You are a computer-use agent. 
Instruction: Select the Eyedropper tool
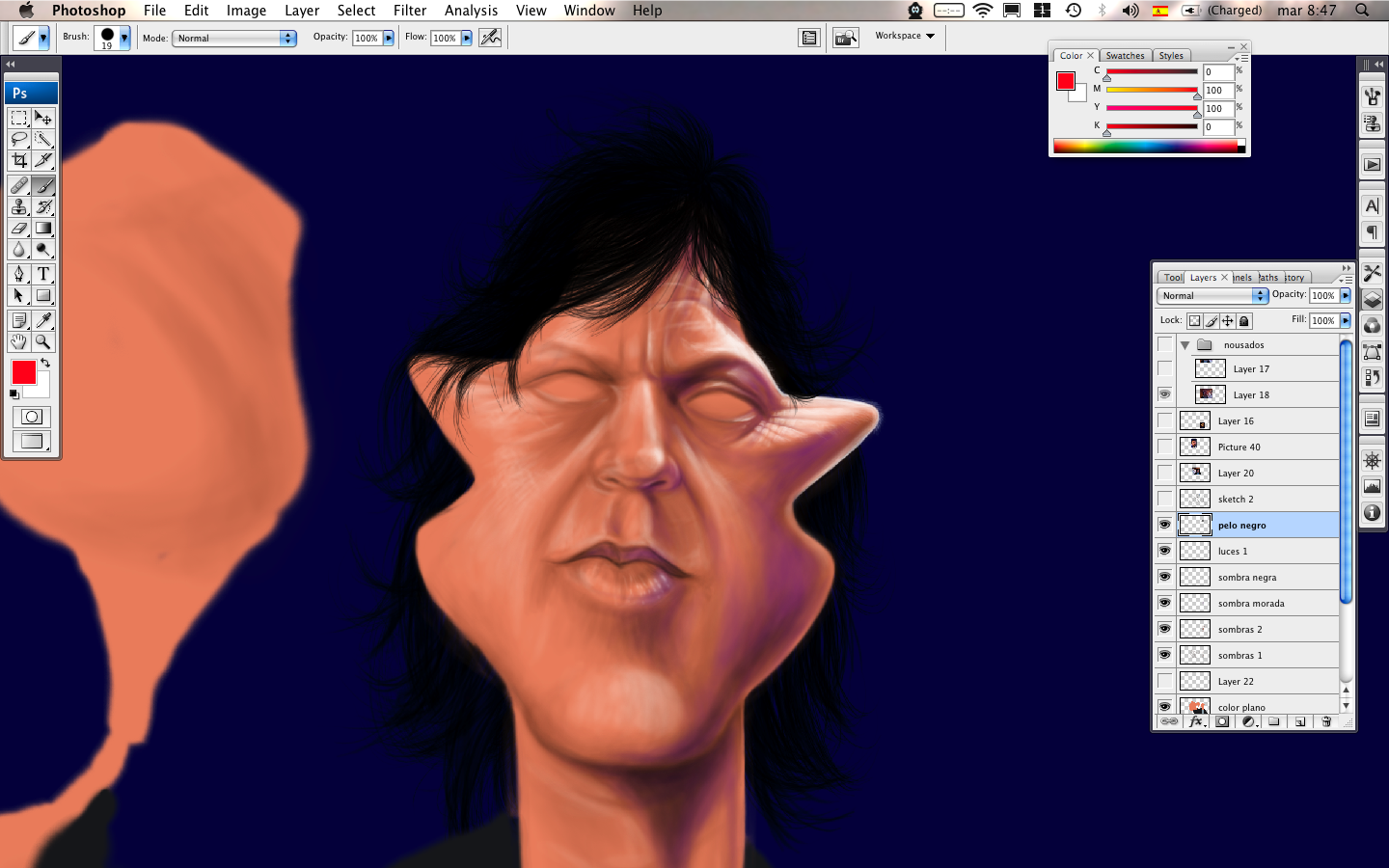43,320
